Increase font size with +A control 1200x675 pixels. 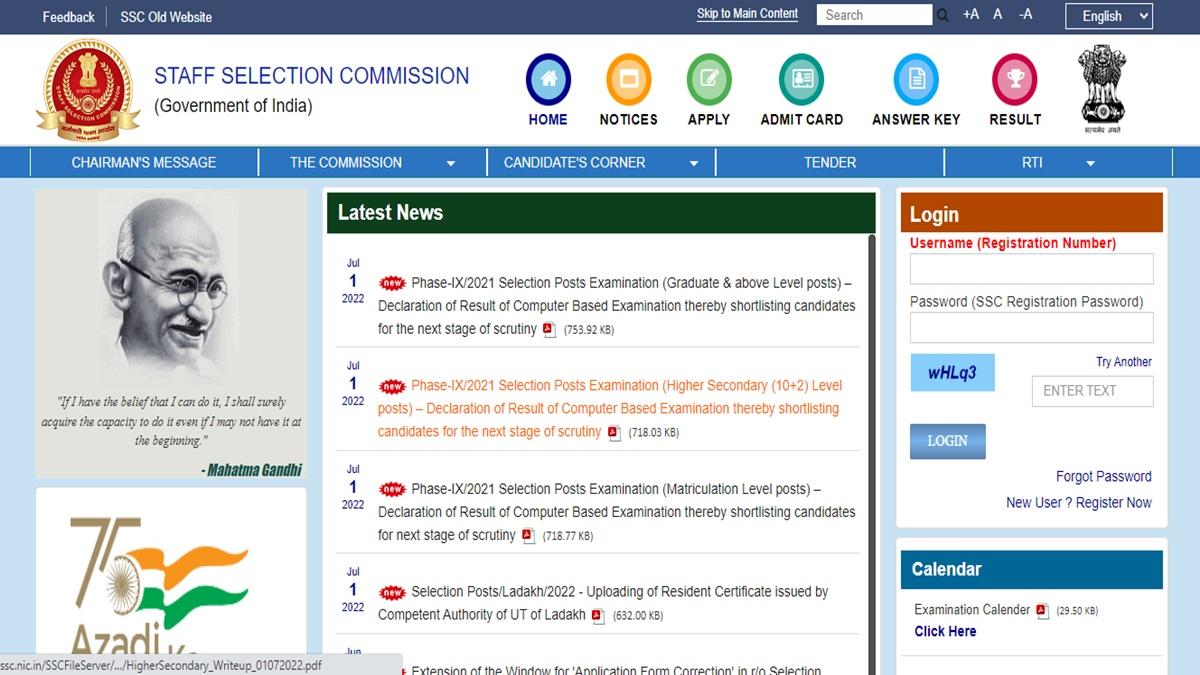970,14
